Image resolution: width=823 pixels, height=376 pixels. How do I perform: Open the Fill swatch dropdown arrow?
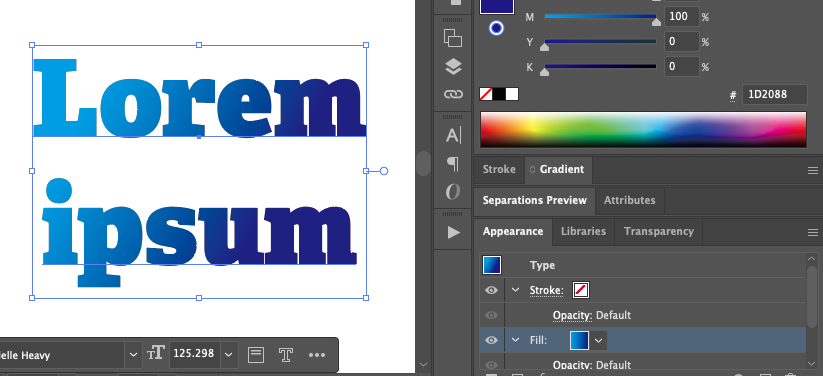click(598, 341)
